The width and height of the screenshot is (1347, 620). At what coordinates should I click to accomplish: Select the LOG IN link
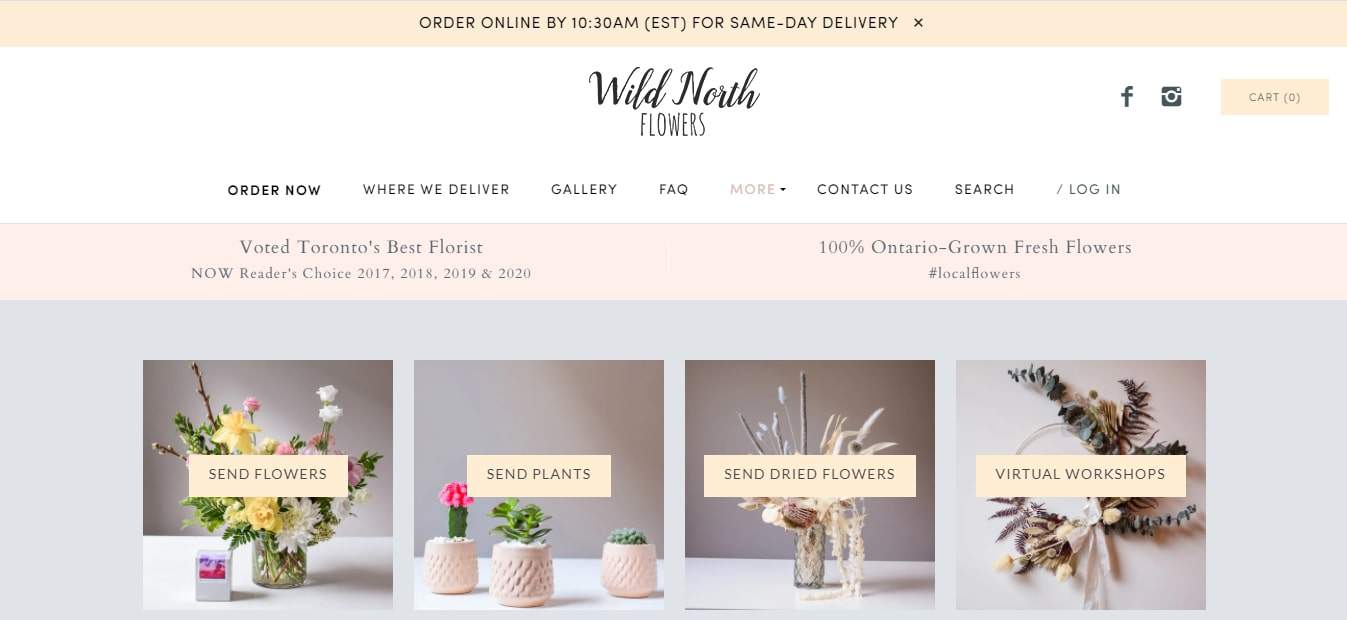pos(1095,189)
